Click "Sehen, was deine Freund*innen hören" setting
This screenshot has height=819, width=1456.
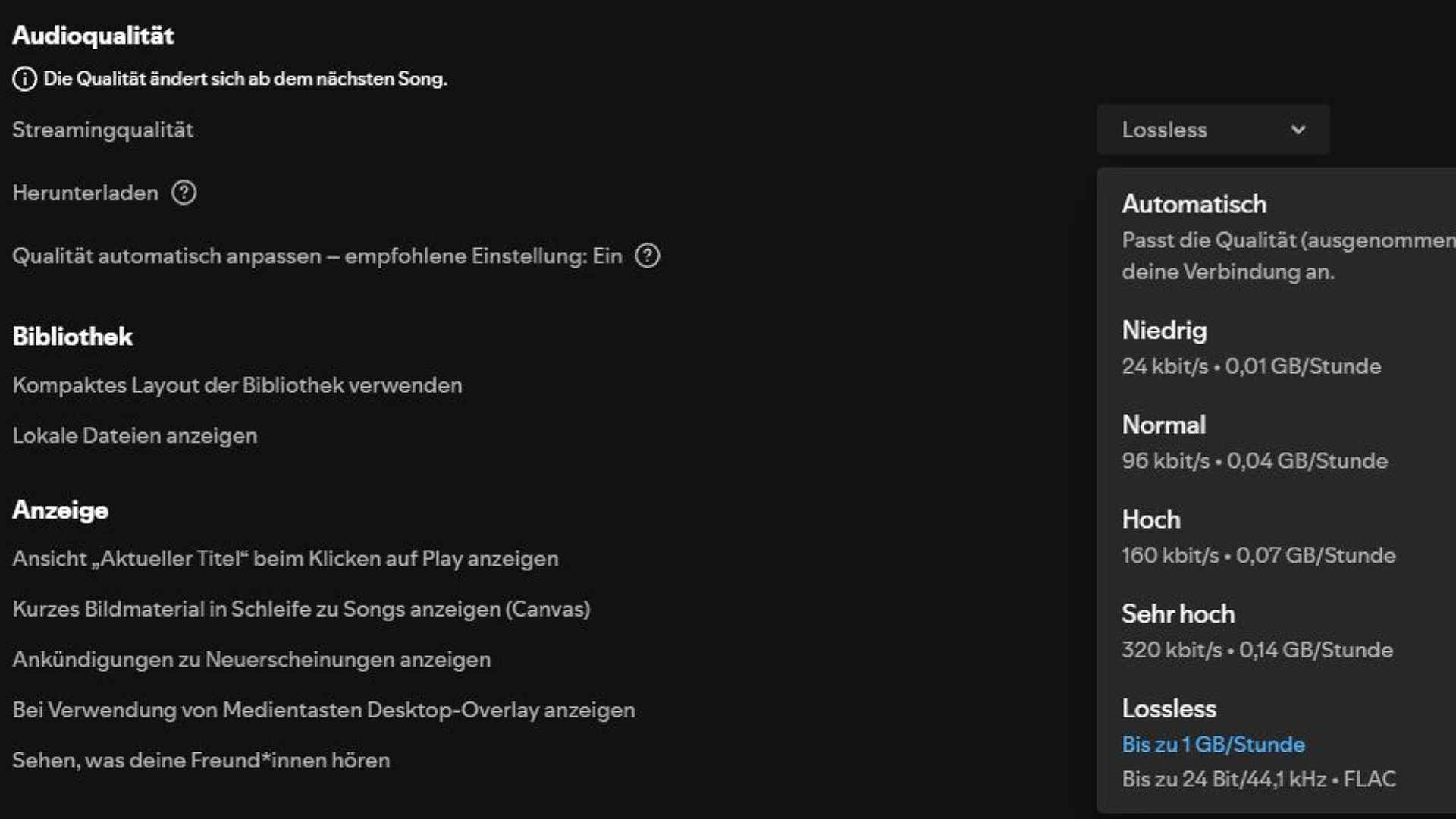201,761
